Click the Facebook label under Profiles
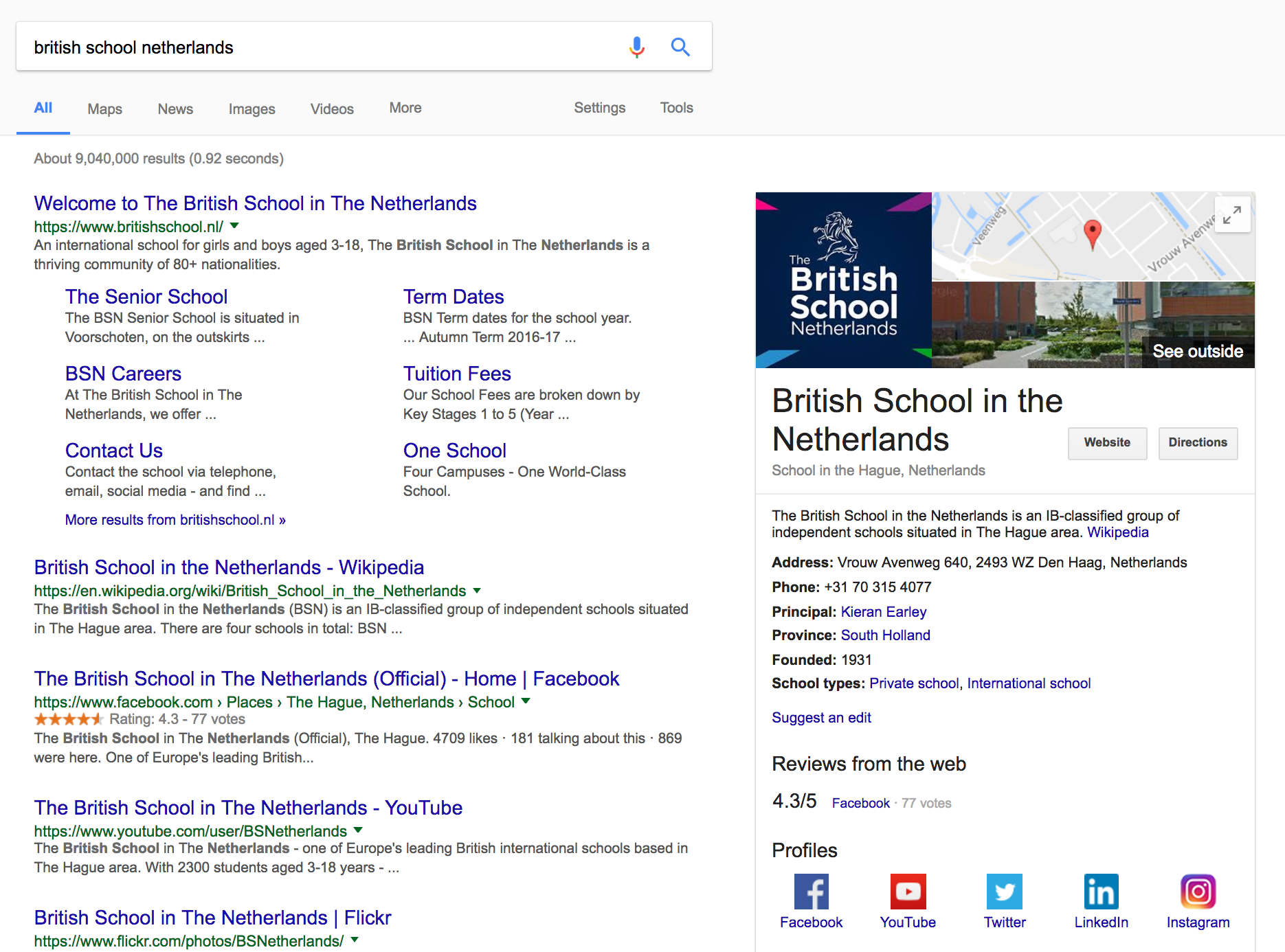 coord(811,922)
